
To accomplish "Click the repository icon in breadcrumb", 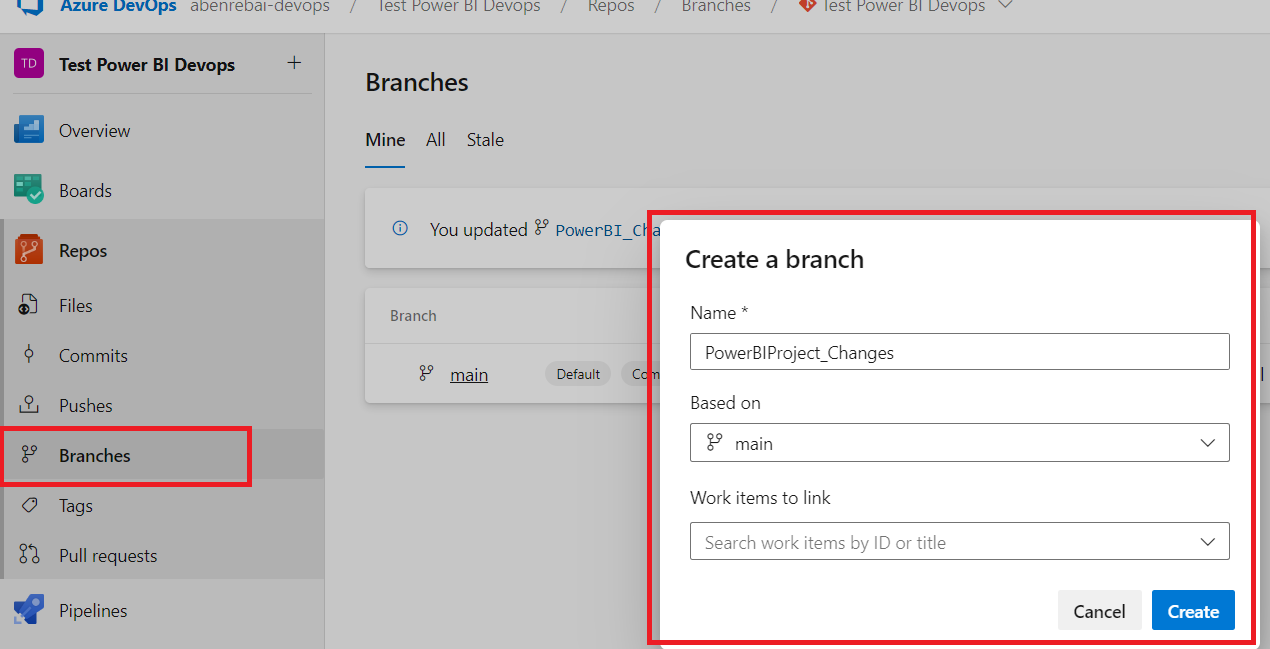I will click(x=807, y=6).
